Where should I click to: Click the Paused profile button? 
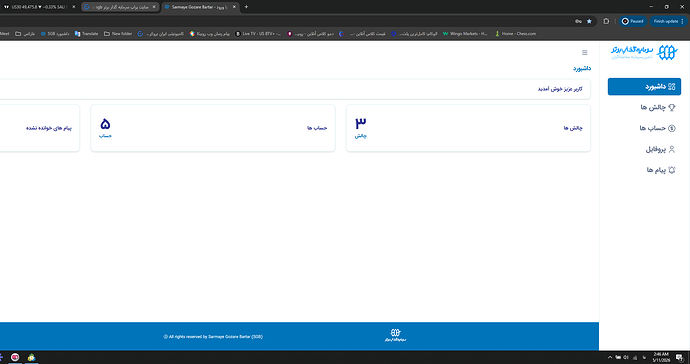tap(633, 21)
